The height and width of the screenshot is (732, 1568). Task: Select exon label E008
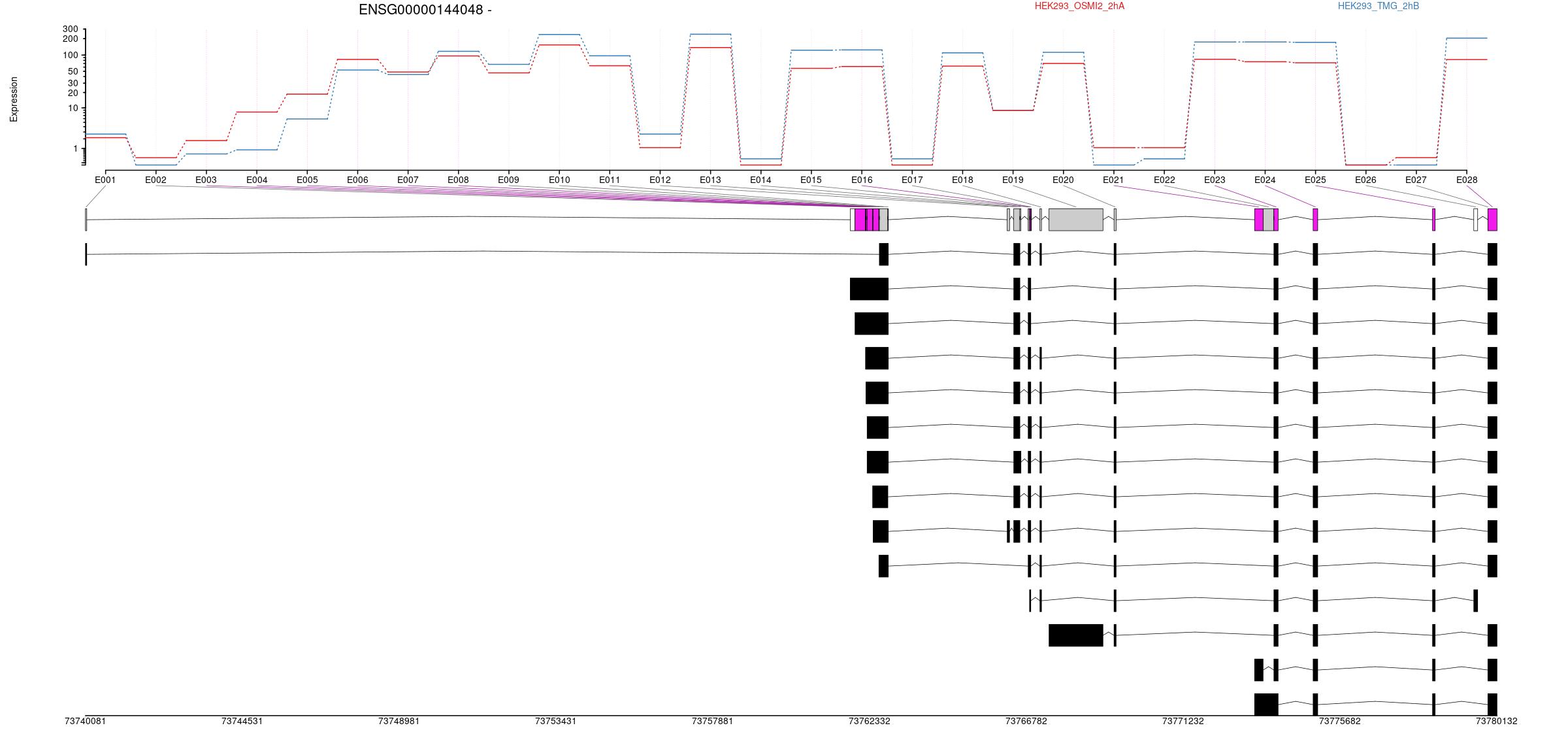click(x=458, y=180)
